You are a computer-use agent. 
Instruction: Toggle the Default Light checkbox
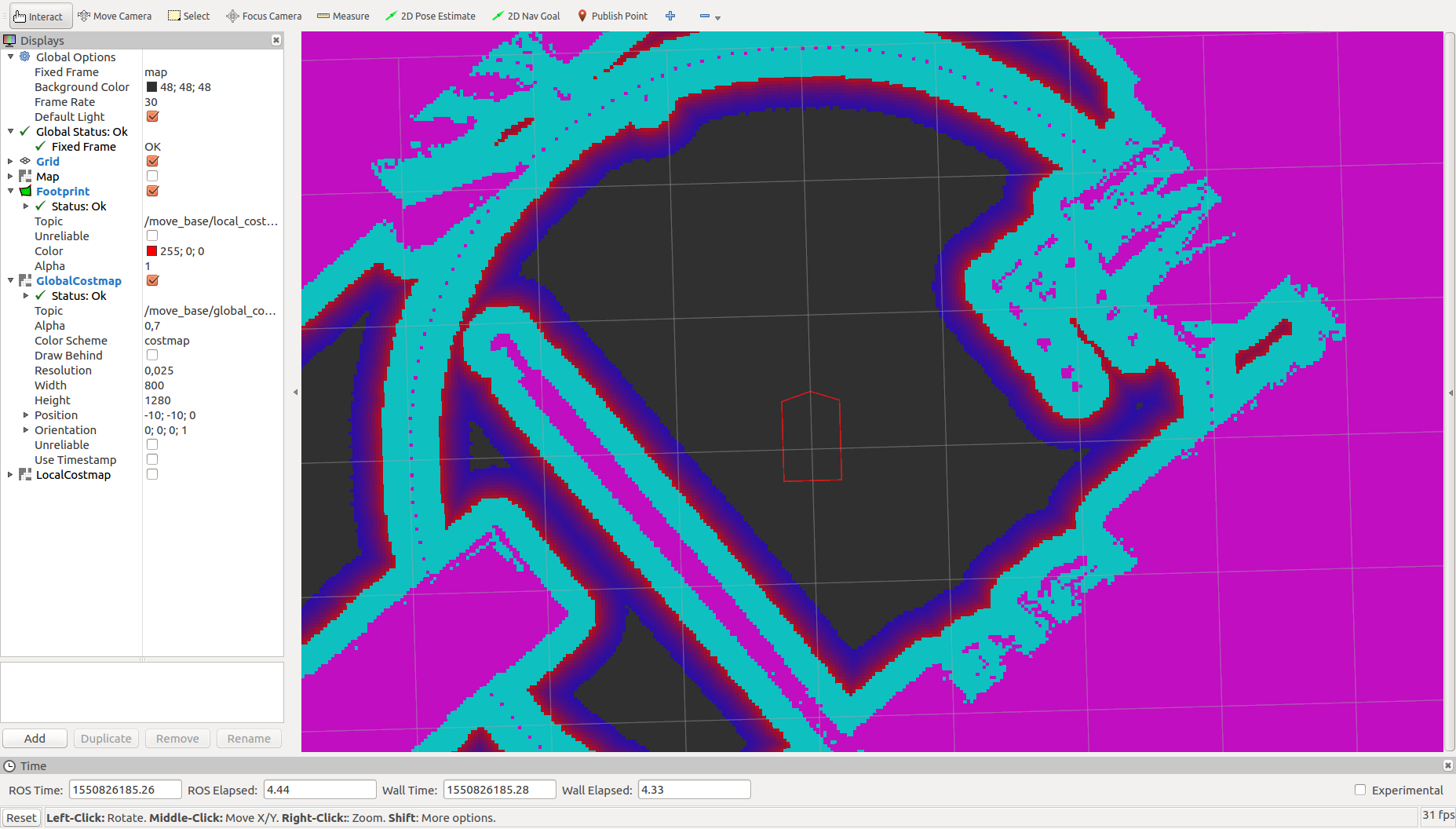[152, 116]
